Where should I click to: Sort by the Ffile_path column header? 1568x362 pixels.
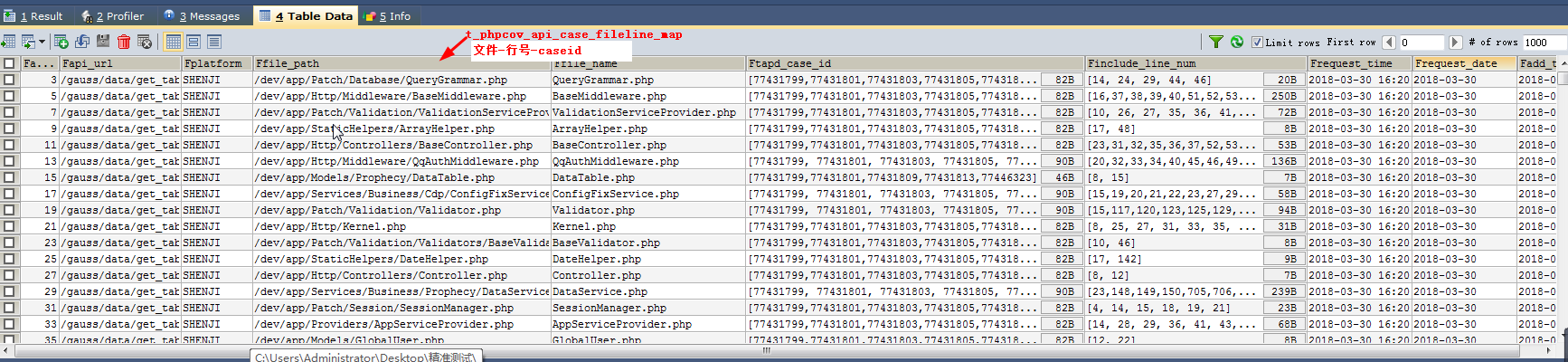pos(401,63)
